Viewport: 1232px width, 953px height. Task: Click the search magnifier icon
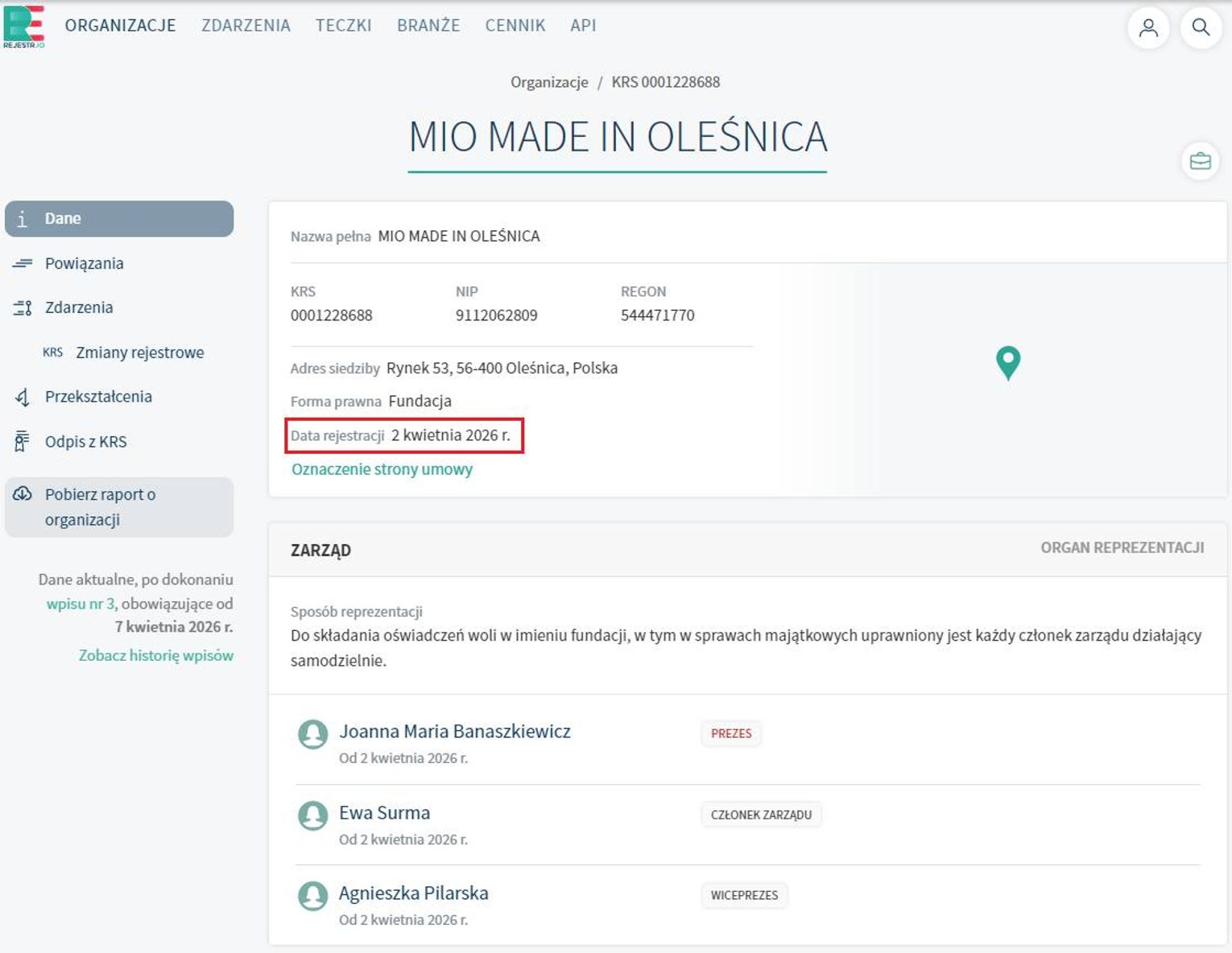1201,27
